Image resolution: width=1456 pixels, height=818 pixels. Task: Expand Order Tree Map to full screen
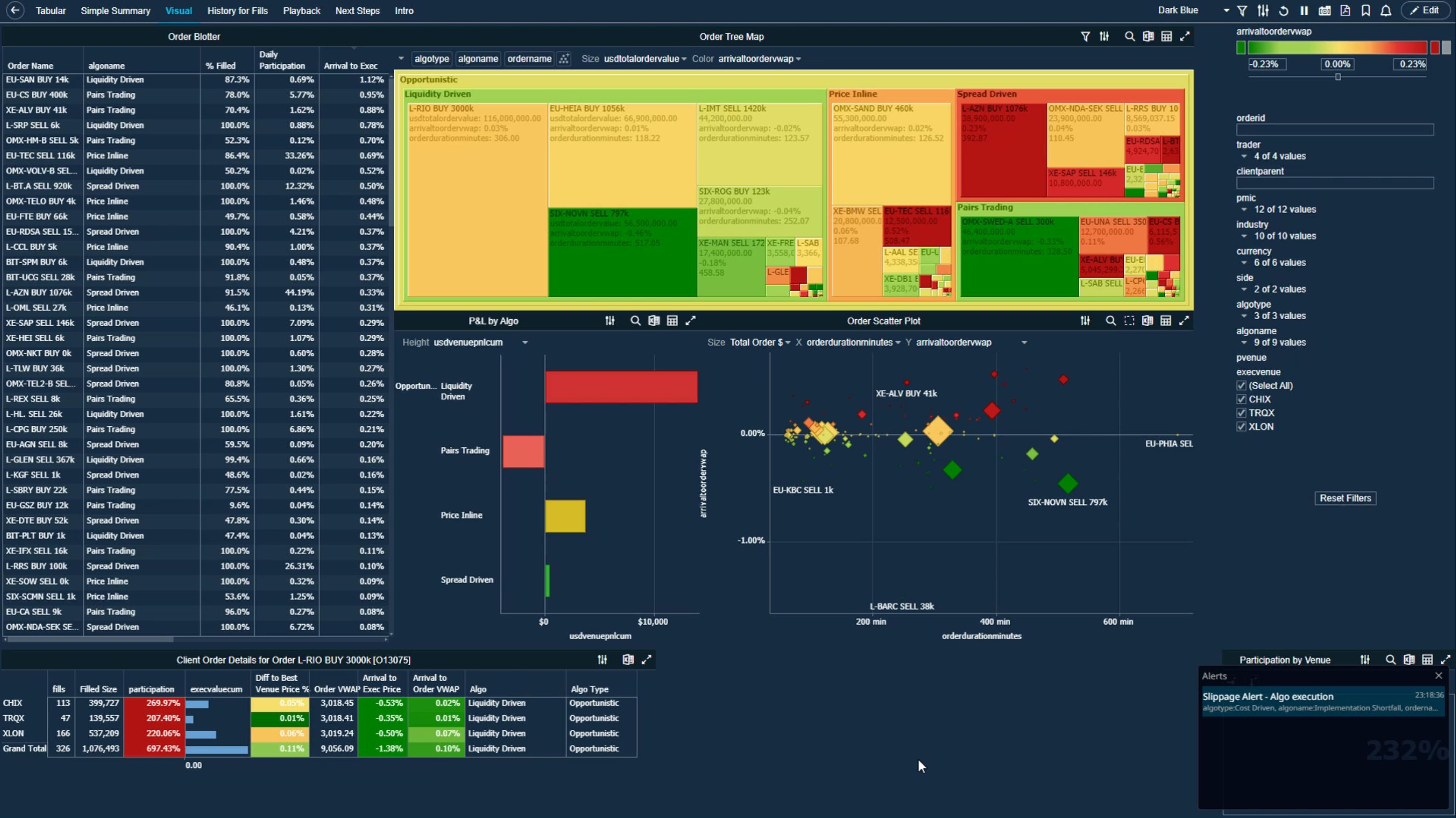(x=1185, y=37)
